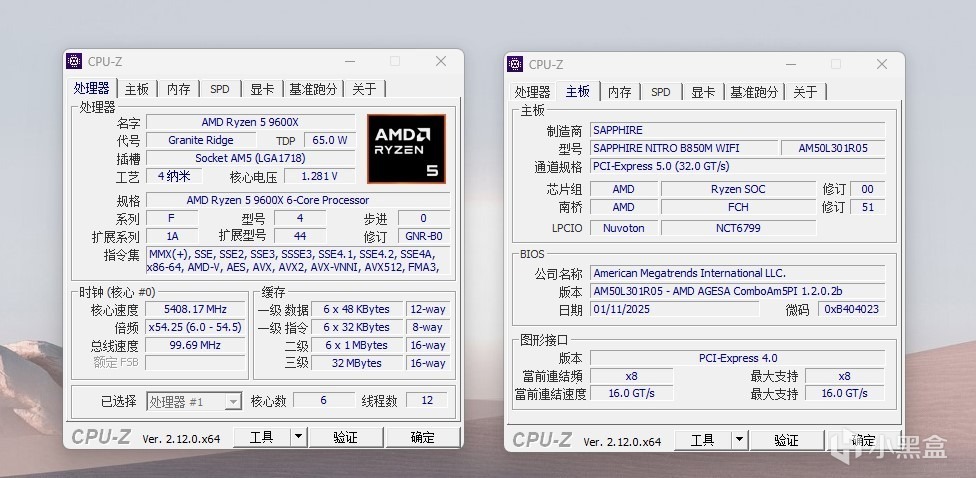Click PCI-Express 5.0 (32.0 GT/s) value
The width and height of the screenshot is (976, 478).
pos(737,166)
